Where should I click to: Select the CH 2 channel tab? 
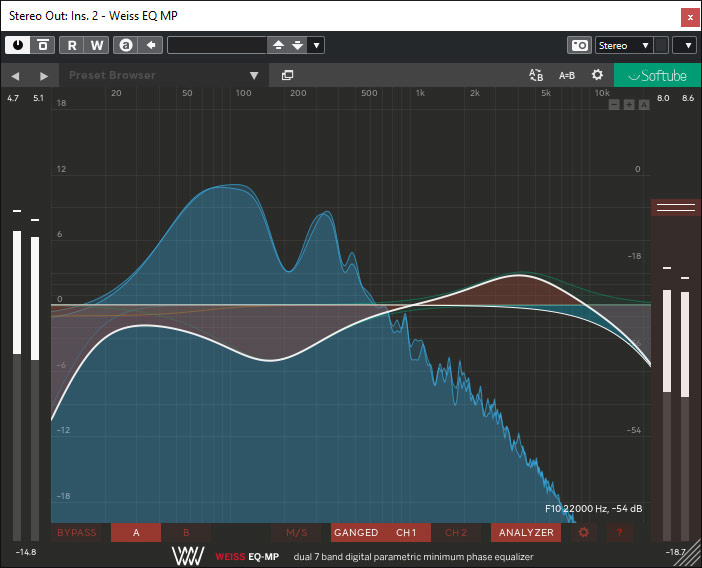pyautogui.click(x=456, y=532)
